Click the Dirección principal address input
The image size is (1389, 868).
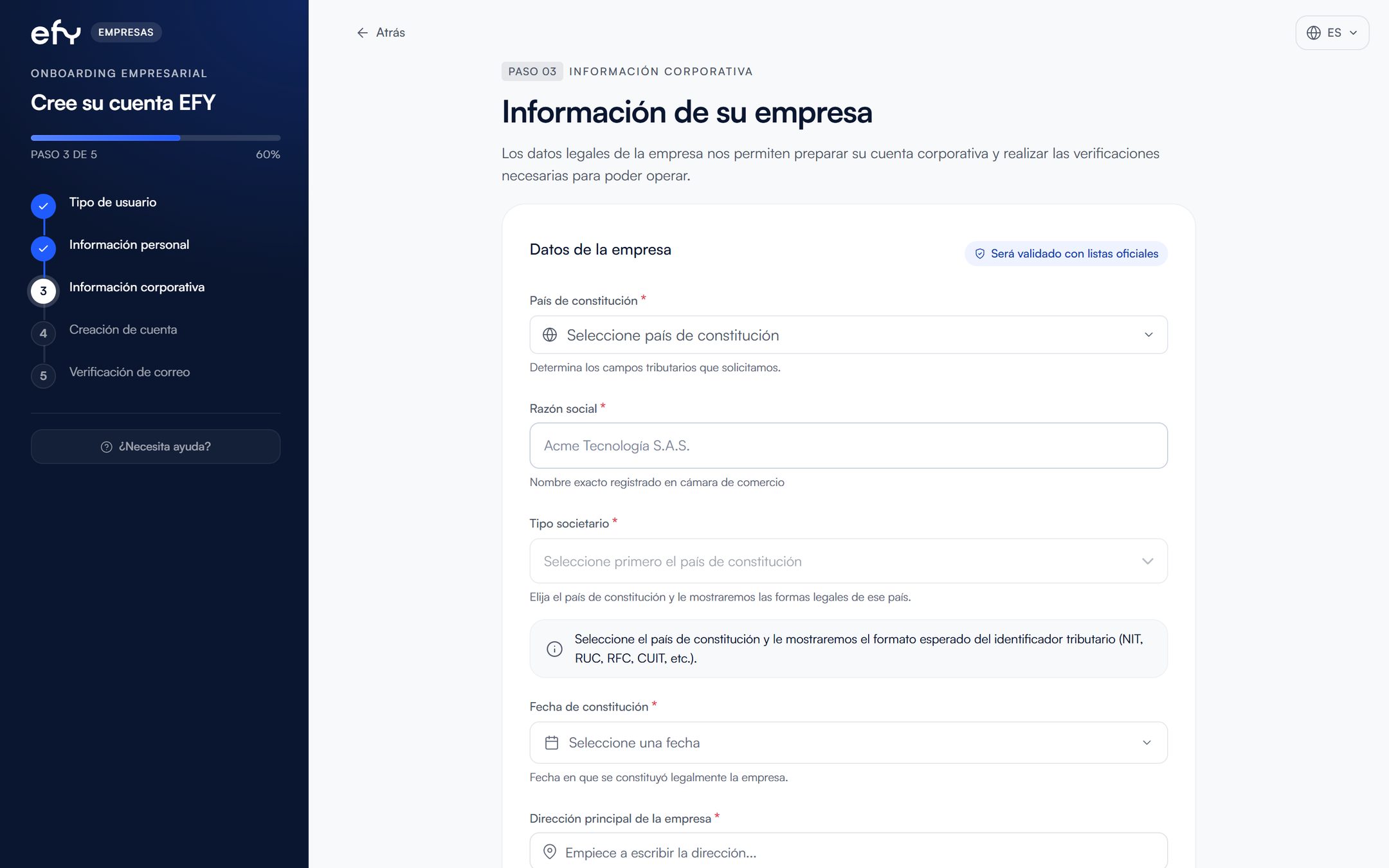click(848, 851)
